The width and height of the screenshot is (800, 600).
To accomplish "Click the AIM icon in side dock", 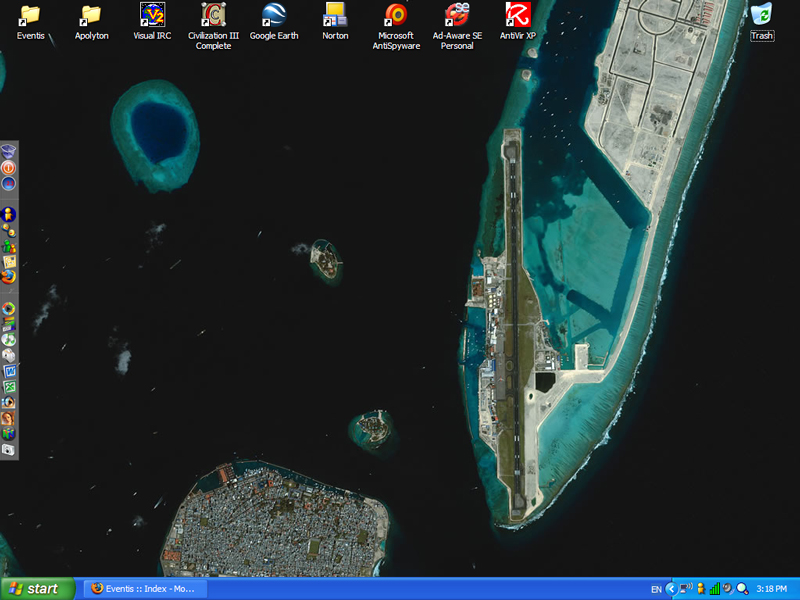I will pyautogui.click(x=9, y=214).
